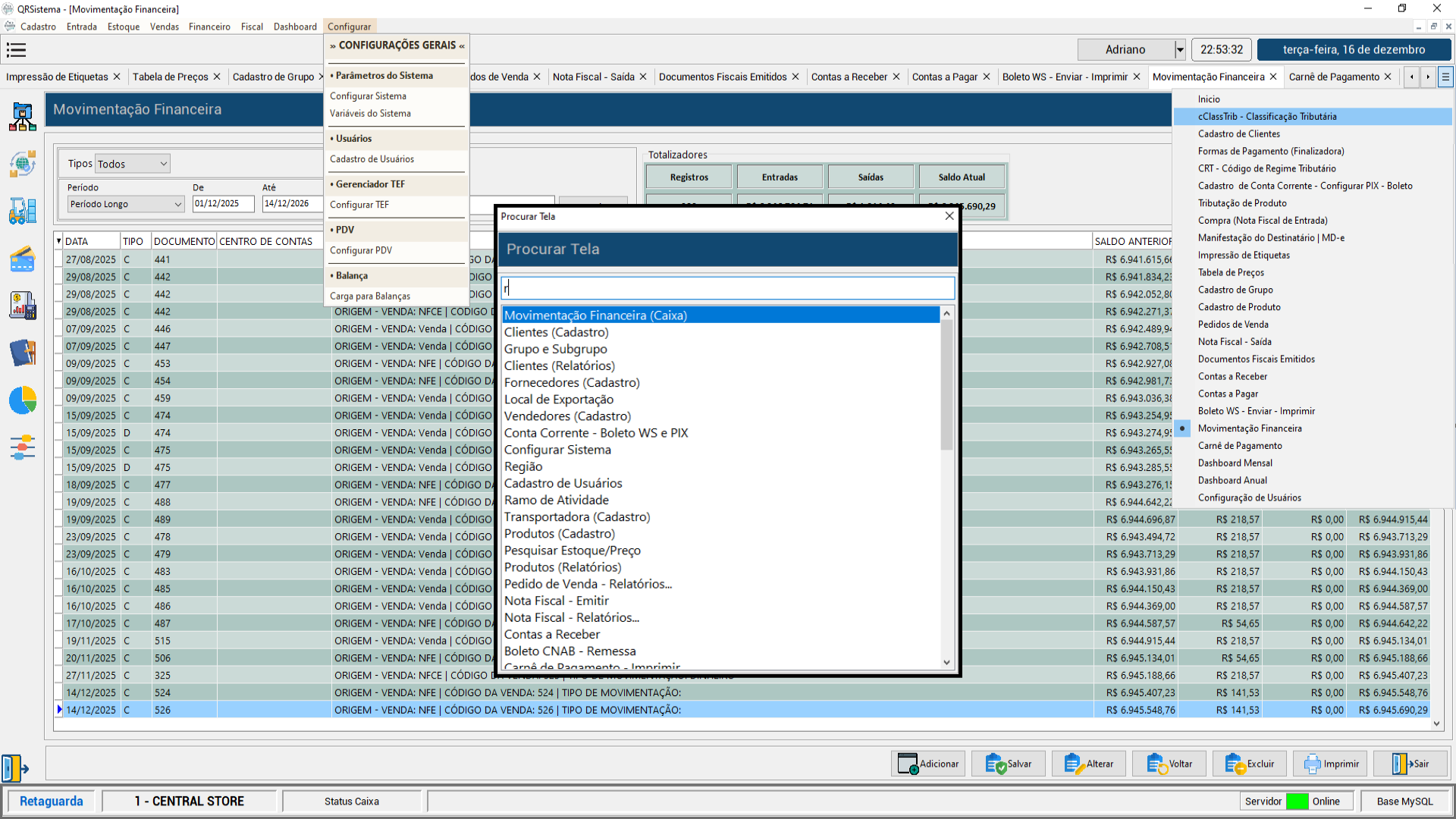
Task: Open the Adriano user dropdown arrow
Action: pos(1179,50)
